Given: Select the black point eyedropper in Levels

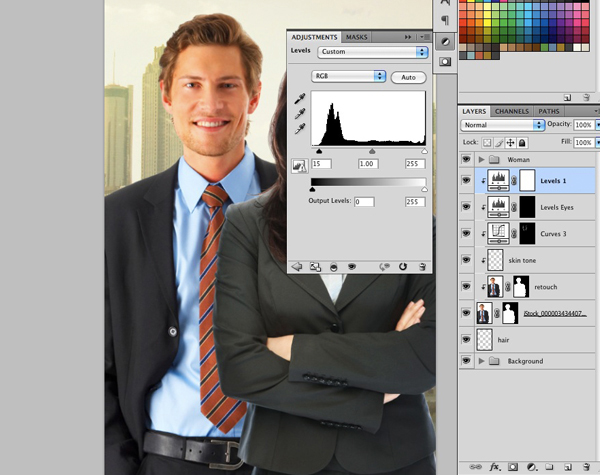Looking at the screenshot, I should click(299, 99).
